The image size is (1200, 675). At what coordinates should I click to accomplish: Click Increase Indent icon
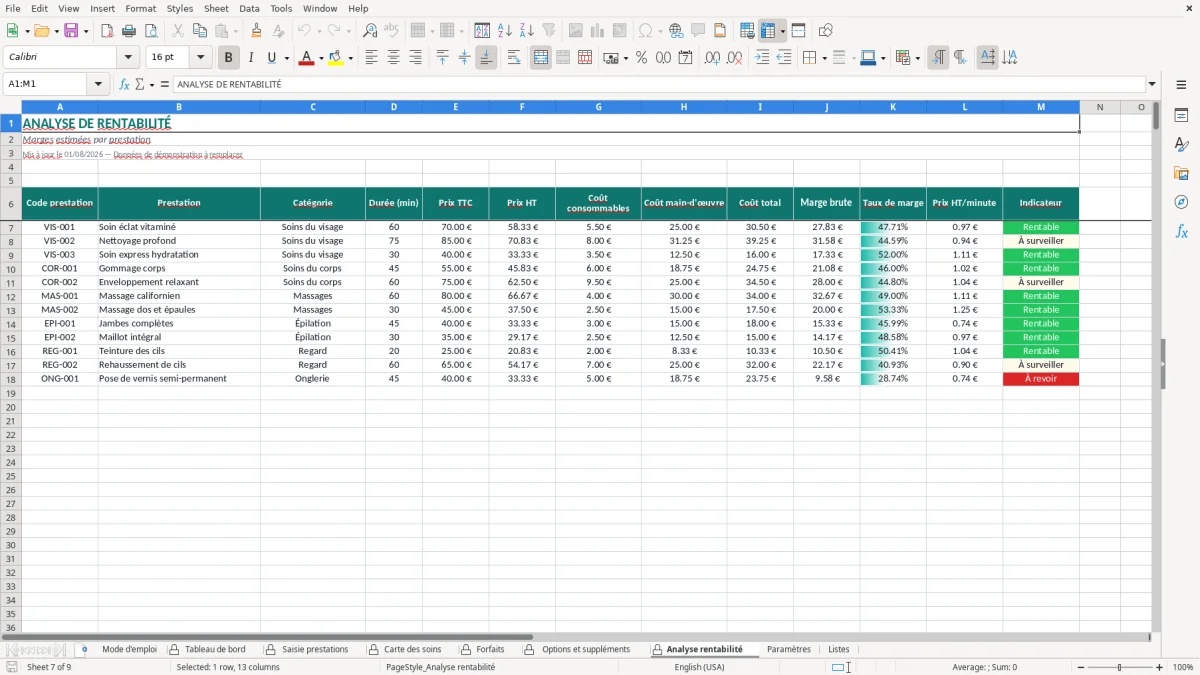pos(762,58)
